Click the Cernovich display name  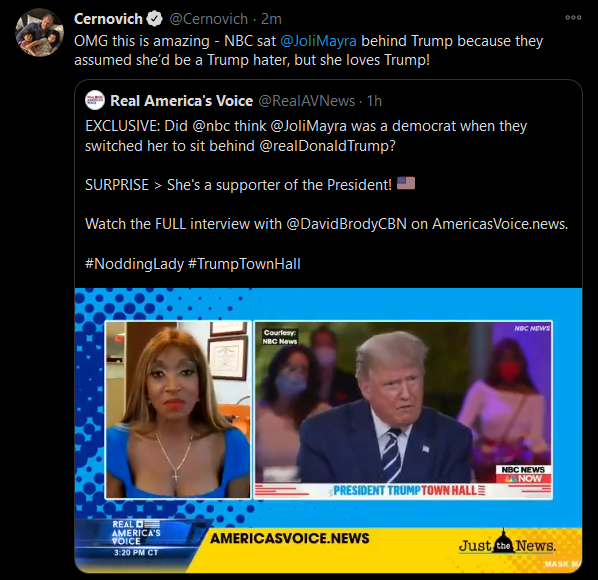[x=108, y=19]
